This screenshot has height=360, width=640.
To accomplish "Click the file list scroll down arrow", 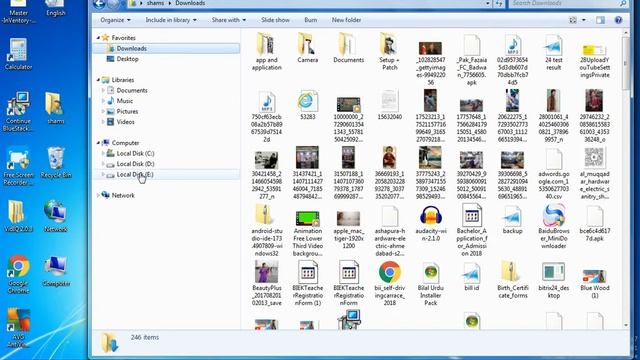I will [x=626, y=325].
